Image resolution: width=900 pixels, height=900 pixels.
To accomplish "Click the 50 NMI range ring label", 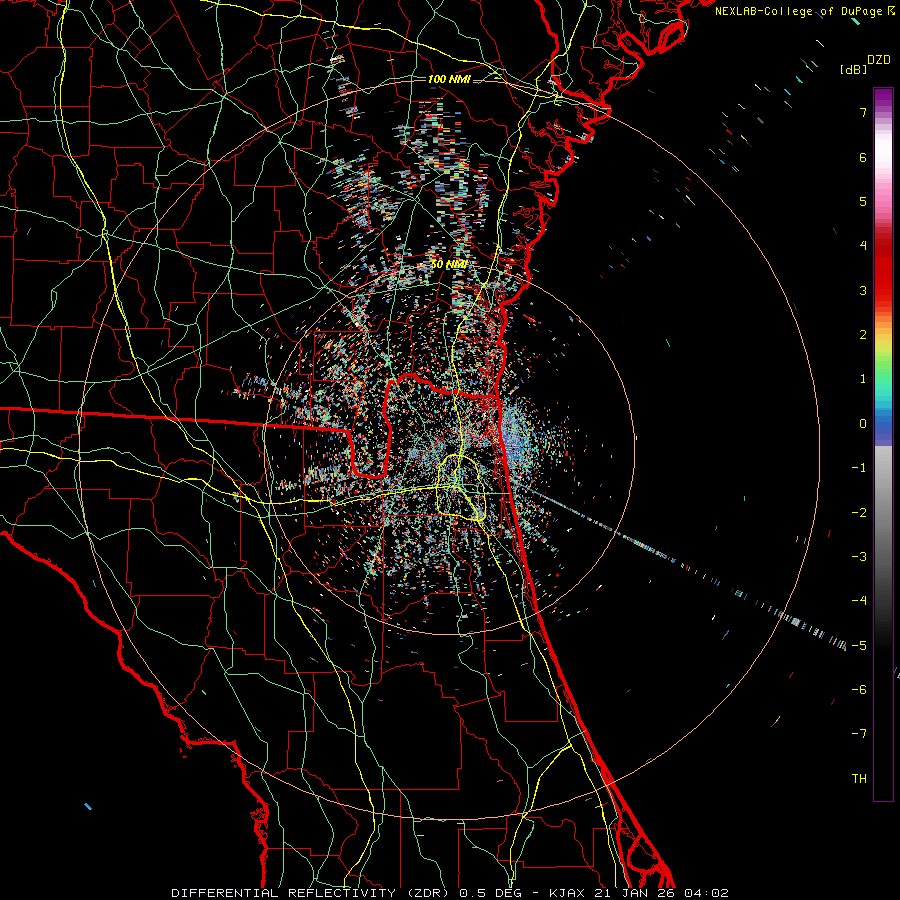I will coord(449,265).
